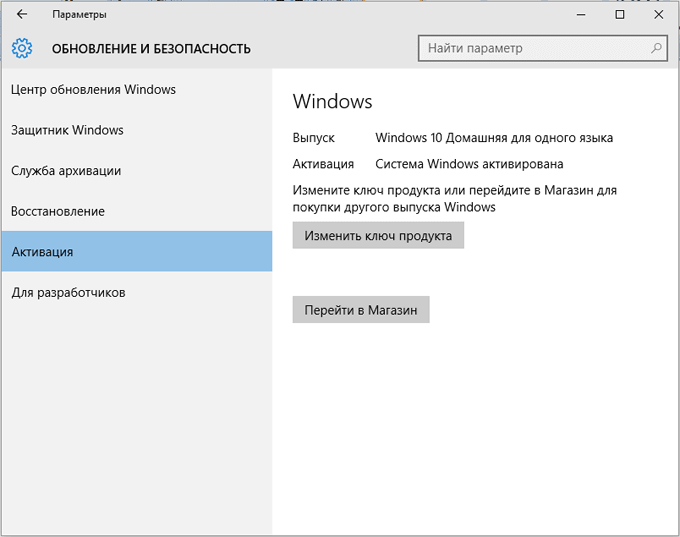Click the settings gear icon
This screenshot has width=680, height=537.
coord(22,48)
